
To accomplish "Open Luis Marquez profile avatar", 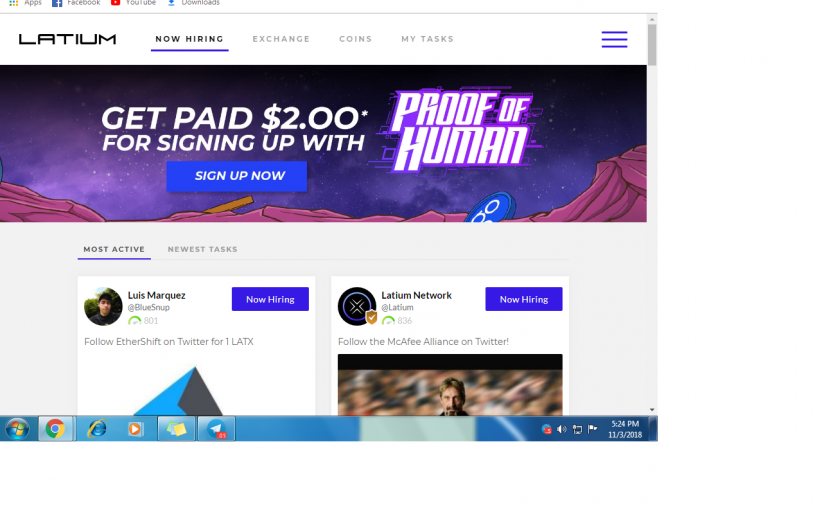I will pyautogui.click(x=103, y=307).
